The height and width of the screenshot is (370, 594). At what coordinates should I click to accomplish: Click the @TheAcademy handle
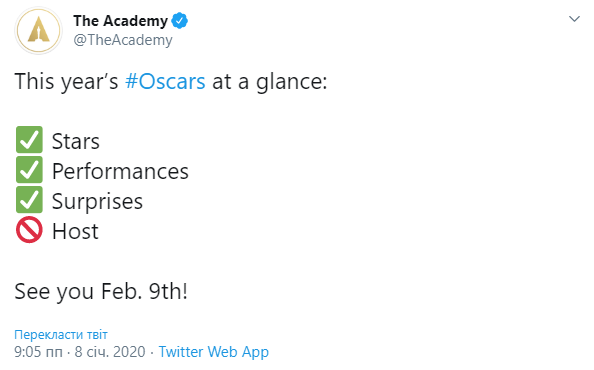point(123,40)
